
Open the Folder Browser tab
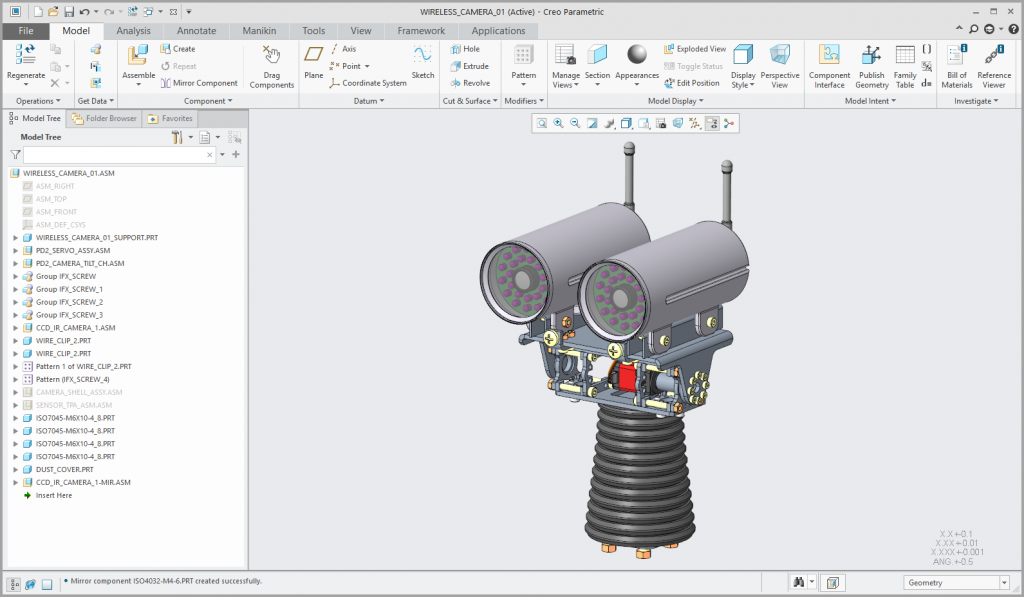point(104,118)
